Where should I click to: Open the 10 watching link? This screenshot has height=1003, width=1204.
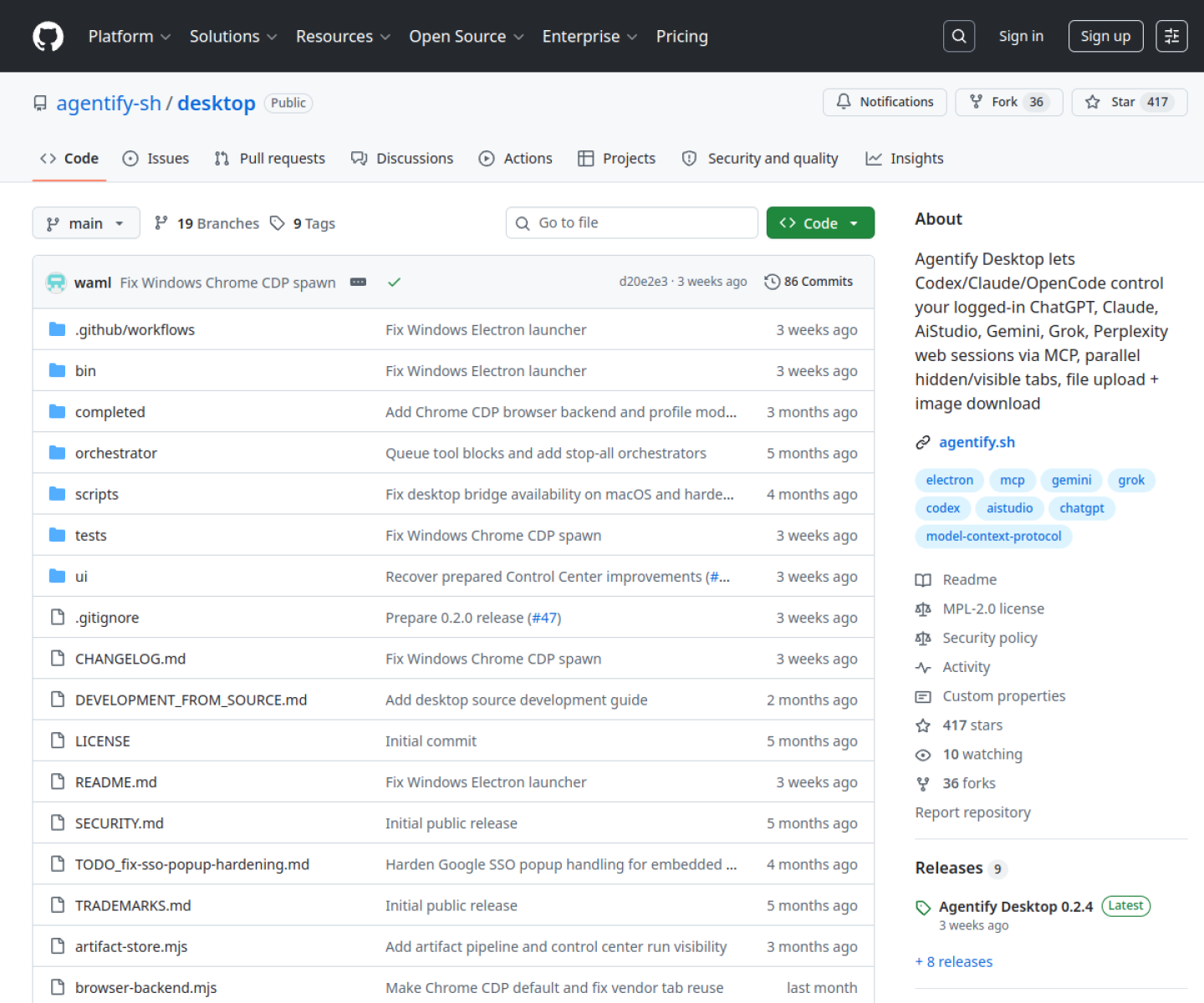969,754
